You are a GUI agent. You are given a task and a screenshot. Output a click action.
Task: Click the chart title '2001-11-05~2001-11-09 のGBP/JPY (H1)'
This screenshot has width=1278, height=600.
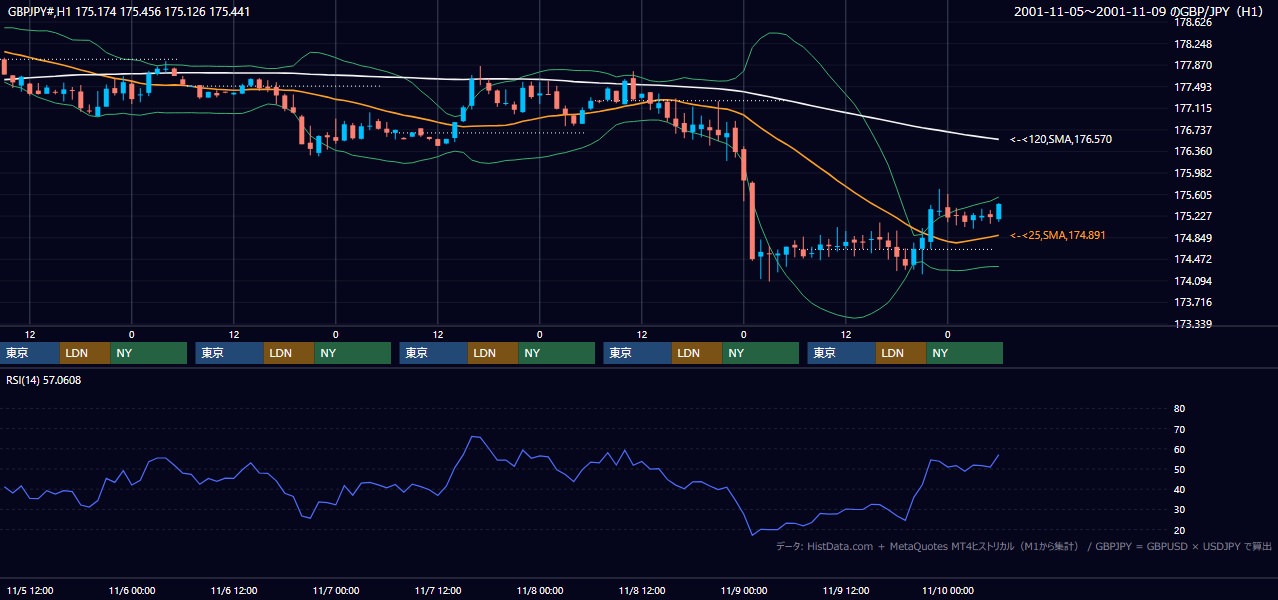(x=1141, y=12)
